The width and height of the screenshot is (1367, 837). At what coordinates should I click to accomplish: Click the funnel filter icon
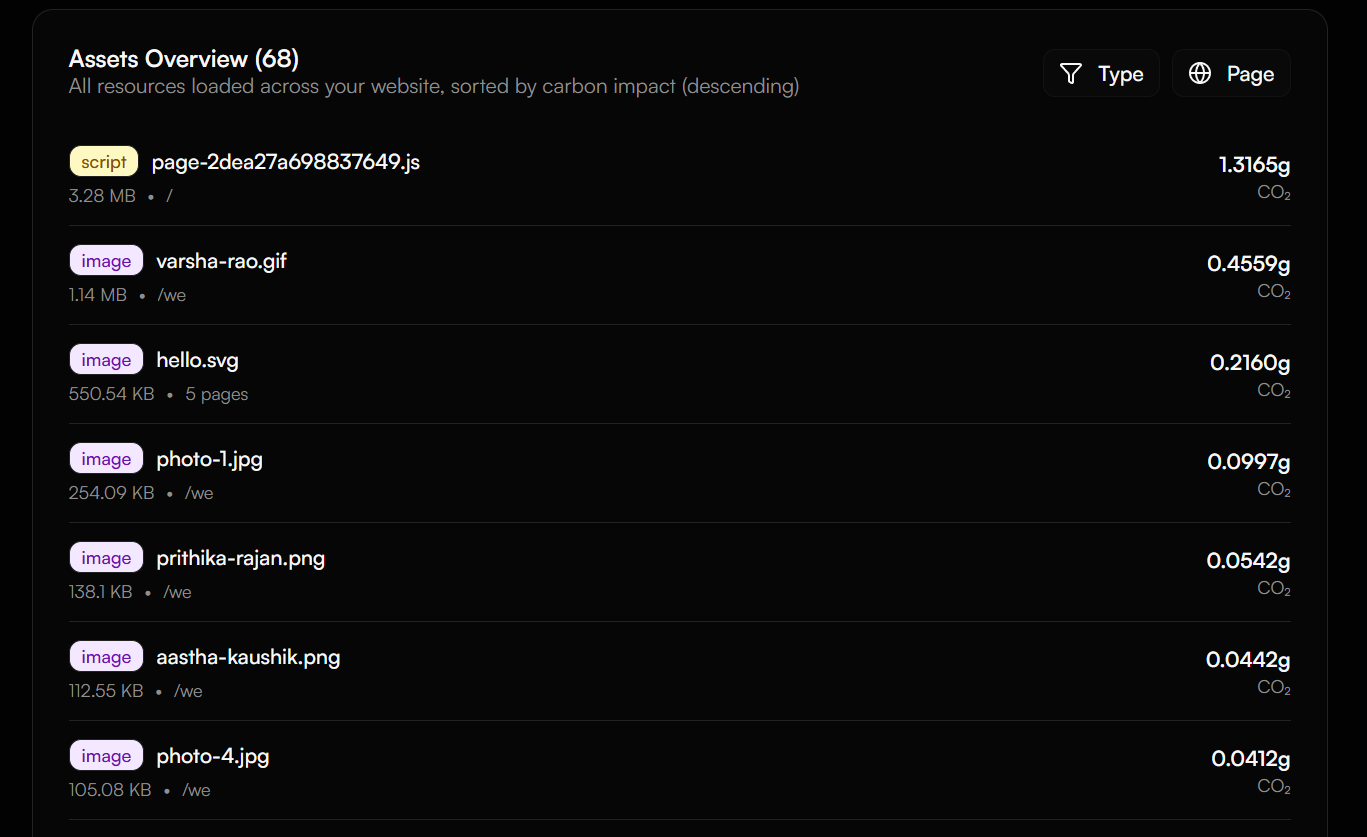point(1071,74)
